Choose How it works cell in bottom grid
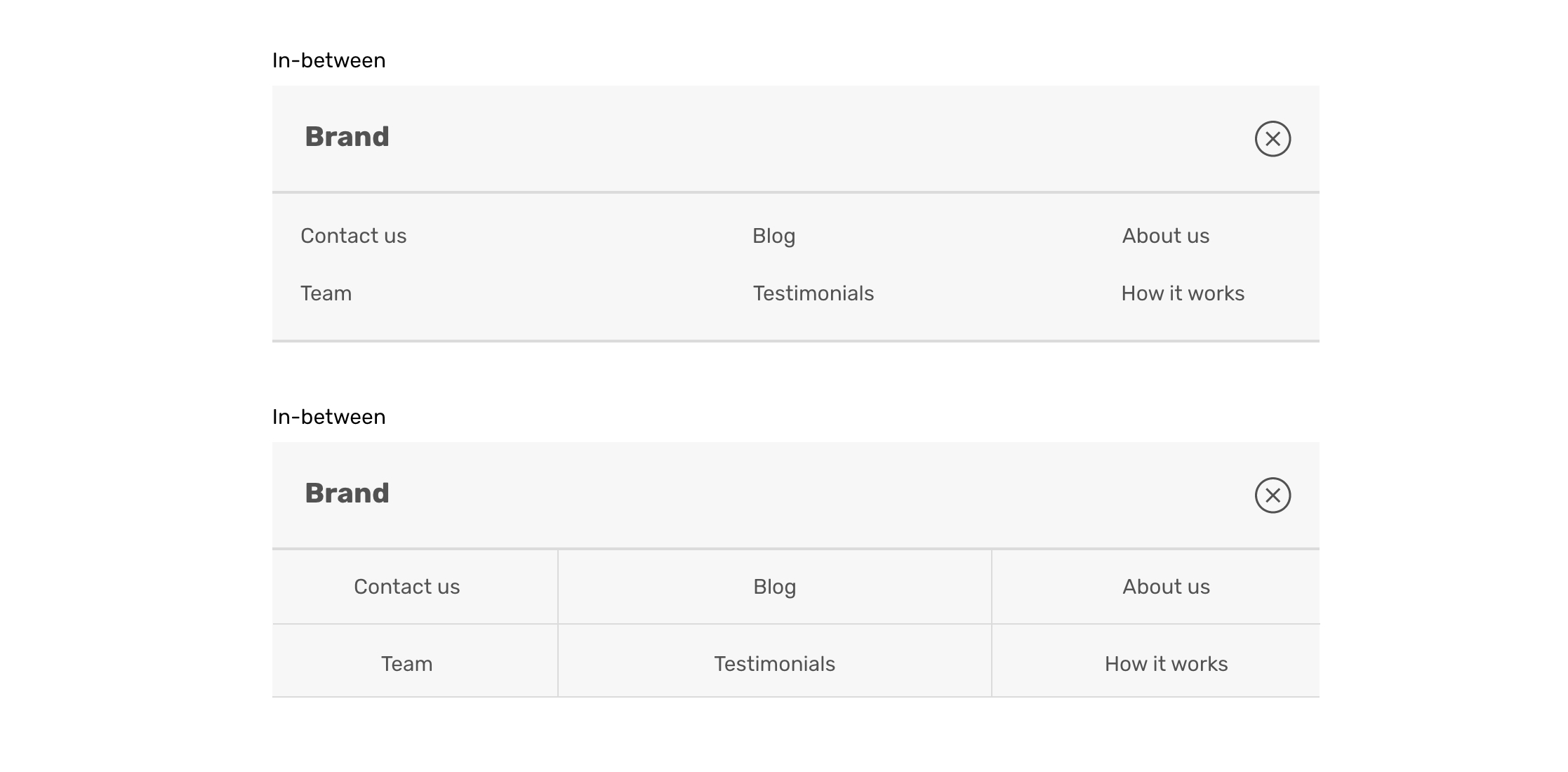The image size is (1568, 772). [x=1166, y=664]
